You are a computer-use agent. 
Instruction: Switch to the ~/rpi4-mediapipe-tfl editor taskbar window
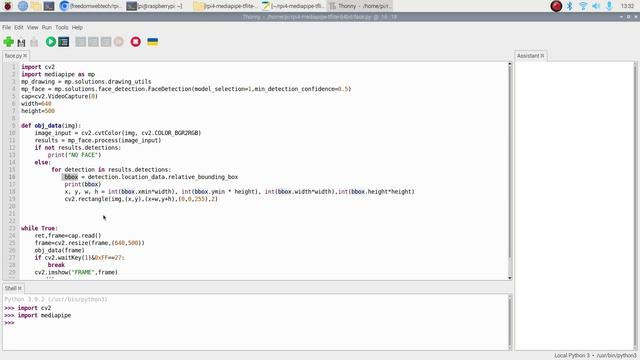(x=293, y=6)
